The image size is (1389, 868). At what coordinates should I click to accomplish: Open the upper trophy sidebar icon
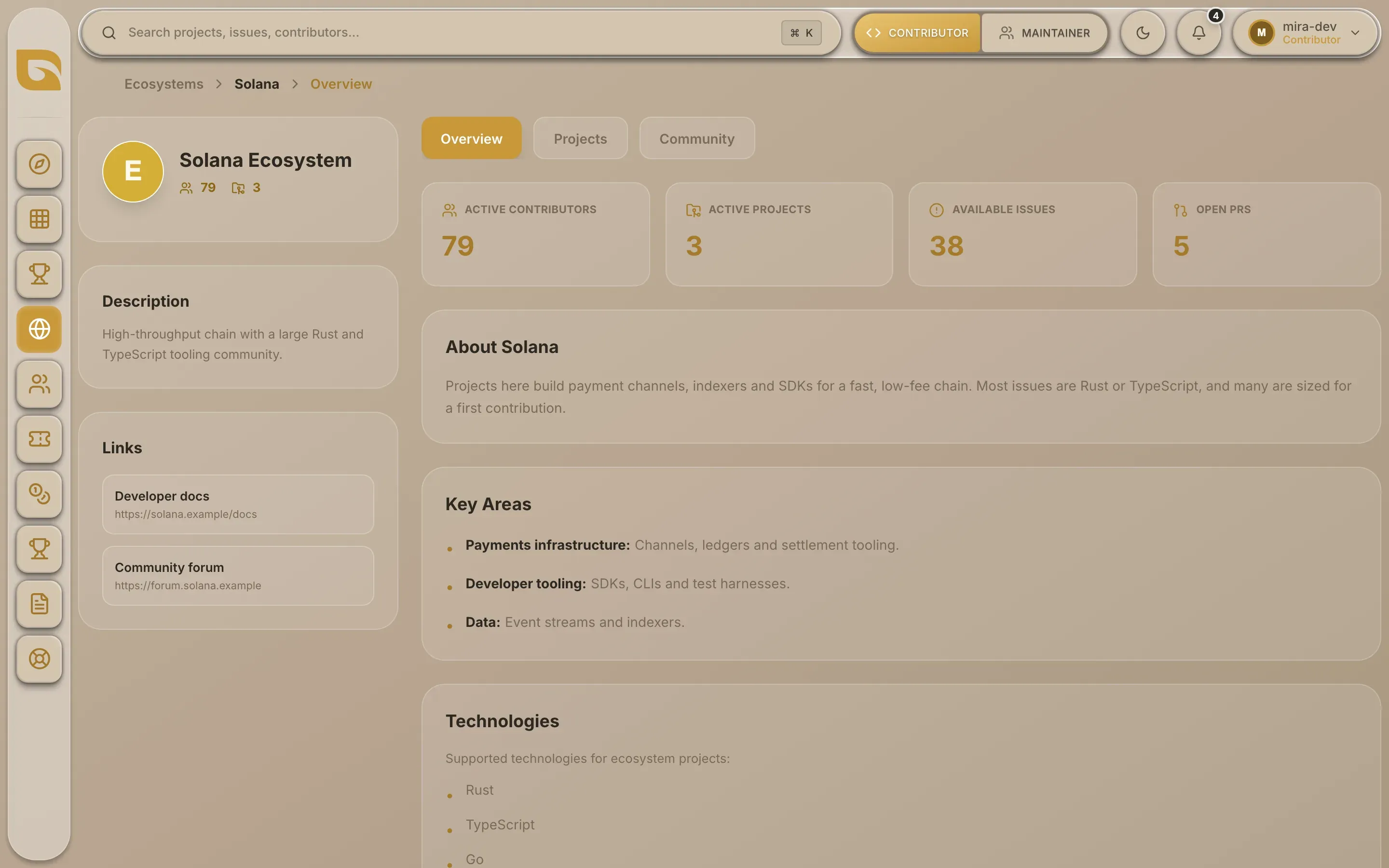pyautogui.click(x=39, y=274)
